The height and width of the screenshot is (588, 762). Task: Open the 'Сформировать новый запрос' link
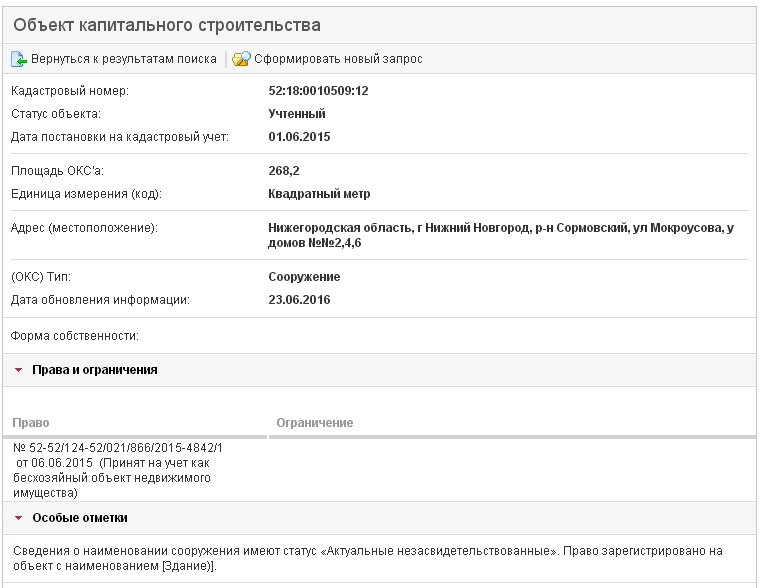click(x=337, y=59)
